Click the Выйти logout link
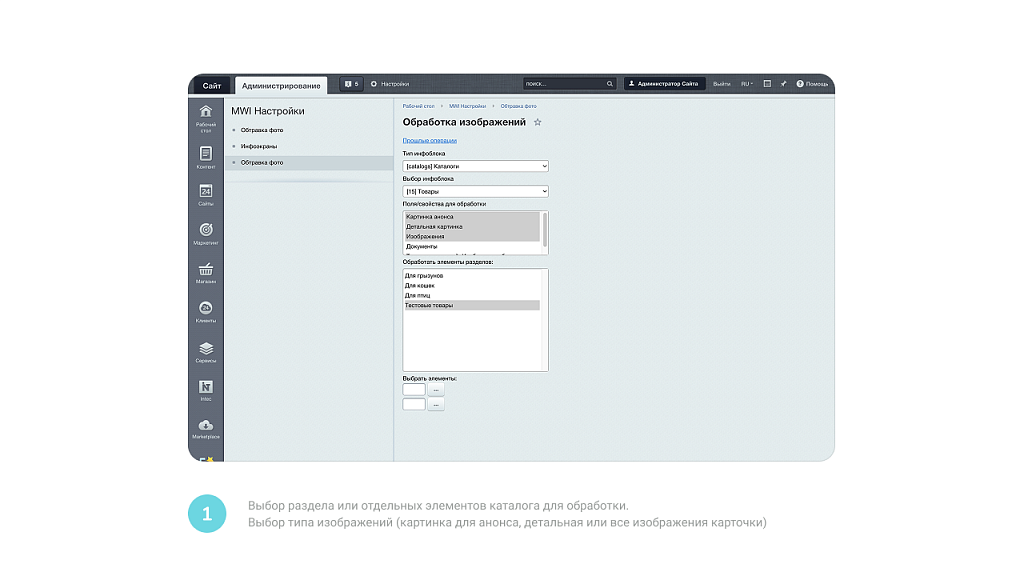Image resolution: width=1024 pixels, height=576 pixels. click(721, 84)
